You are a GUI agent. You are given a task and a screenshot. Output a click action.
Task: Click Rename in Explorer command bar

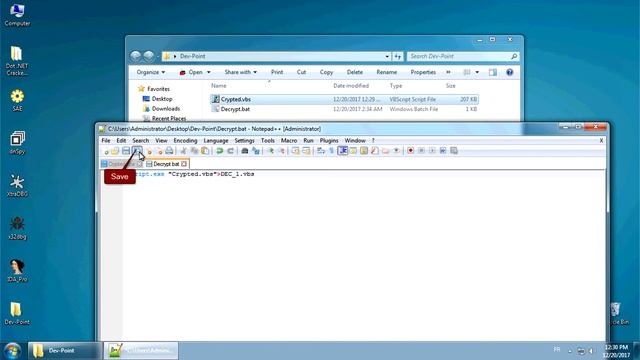(387, 72)
